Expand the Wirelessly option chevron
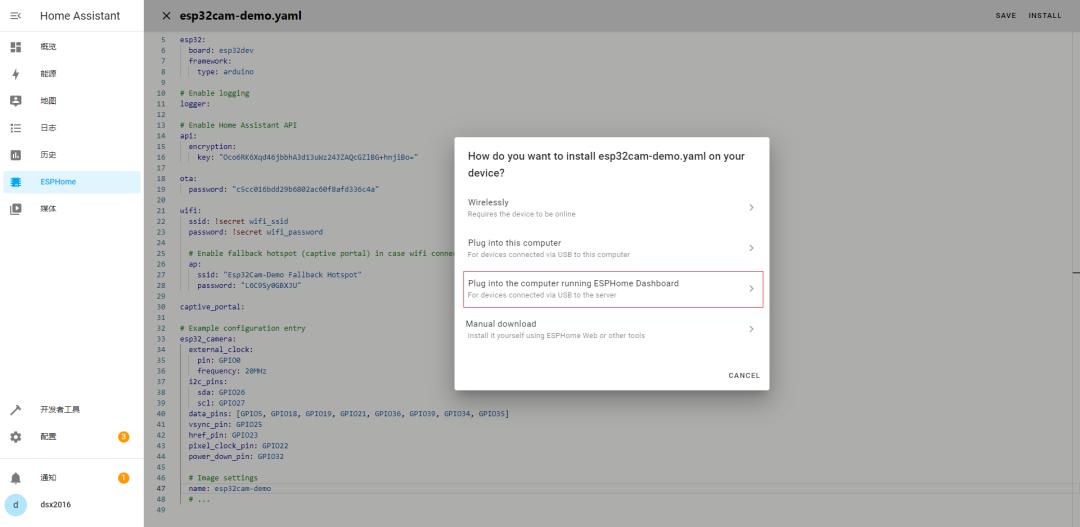1080x527 pixels. [751, 207]
